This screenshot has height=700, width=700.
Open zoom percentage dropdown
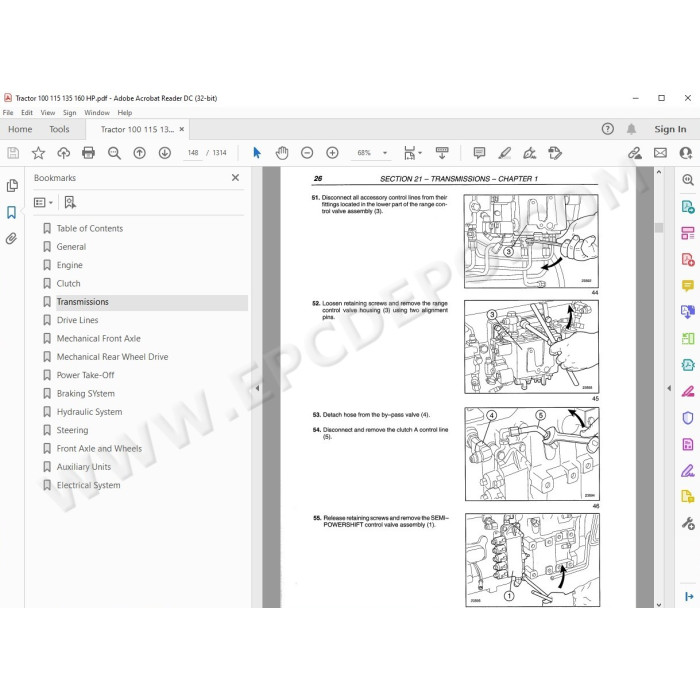385,153
